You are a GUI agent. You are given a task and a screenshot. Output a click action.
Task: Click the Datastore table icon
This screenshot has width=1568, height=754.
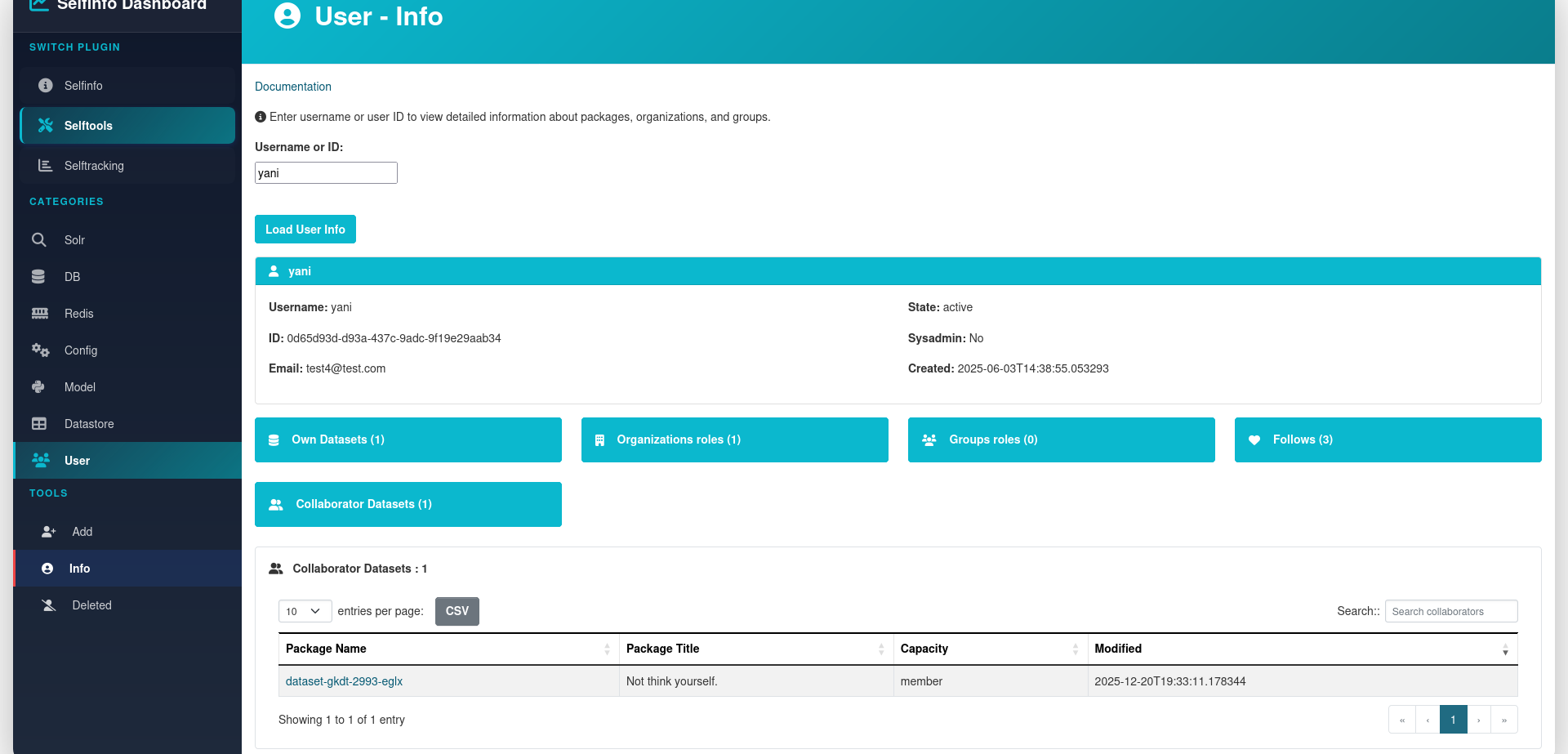(x=39, y=424)
